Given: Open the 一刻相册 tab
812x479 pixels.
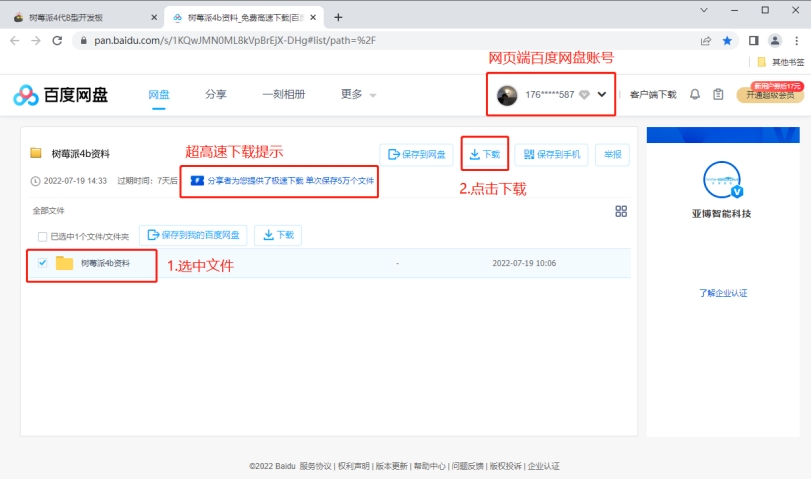Looking at the screenshot, I should click(284, 94).
